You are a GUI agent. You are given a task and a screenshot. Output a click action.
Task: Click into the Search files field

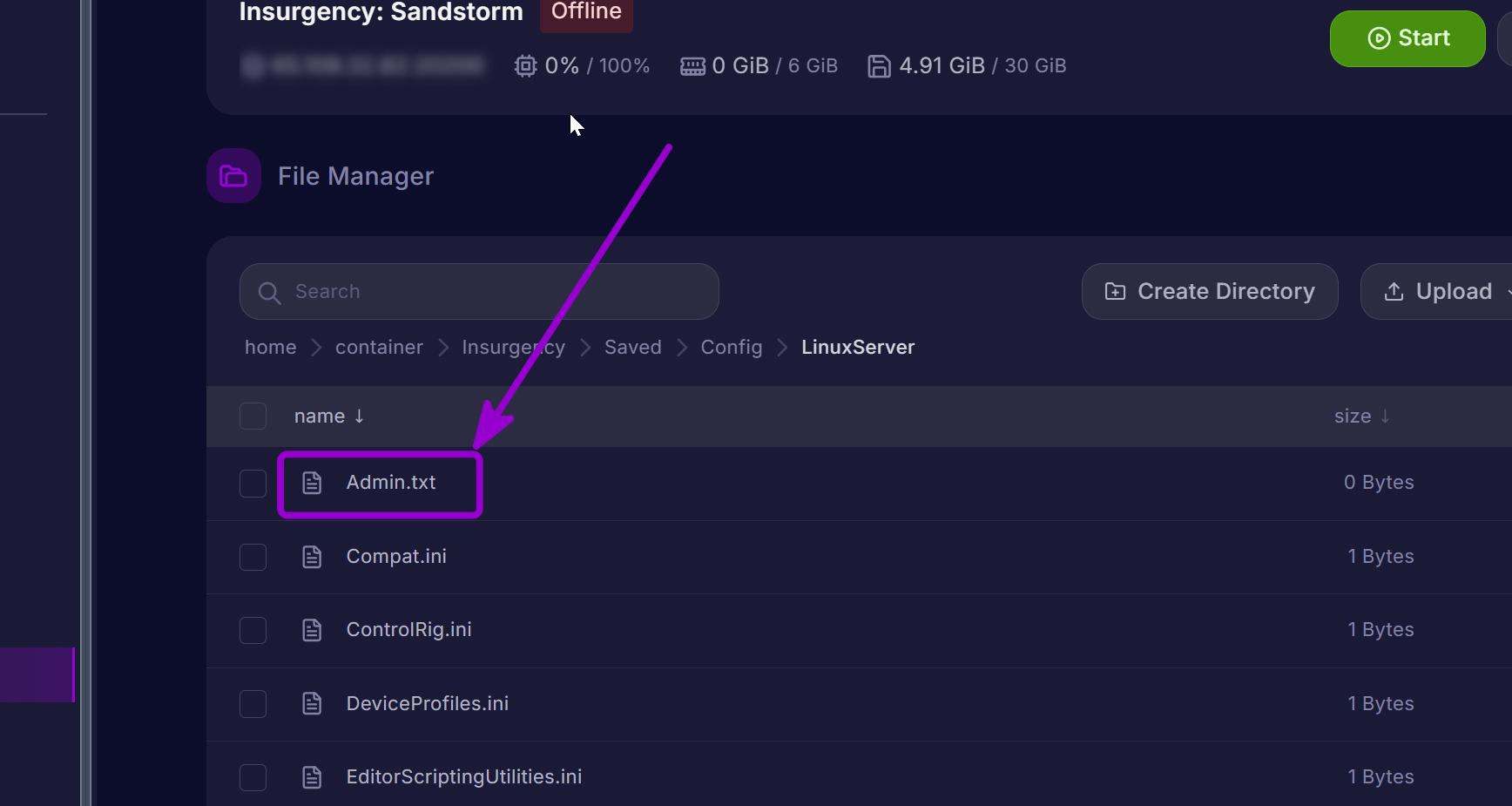[479, 291]
